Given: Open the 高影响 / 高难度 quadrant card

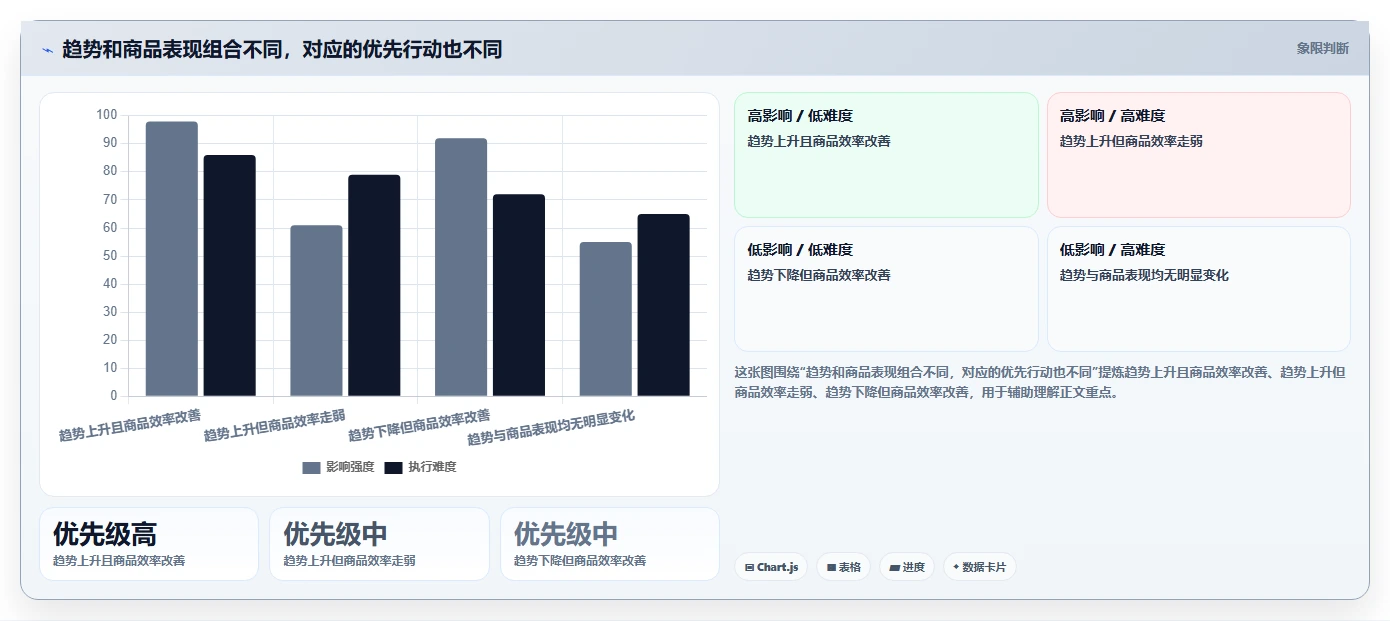Looking at the screenshot, I should [x=1198, y=155].
